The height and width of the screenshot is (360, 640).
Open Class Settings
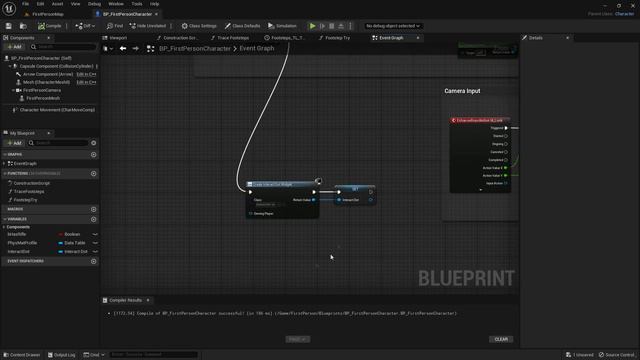[x=199, y=26]
